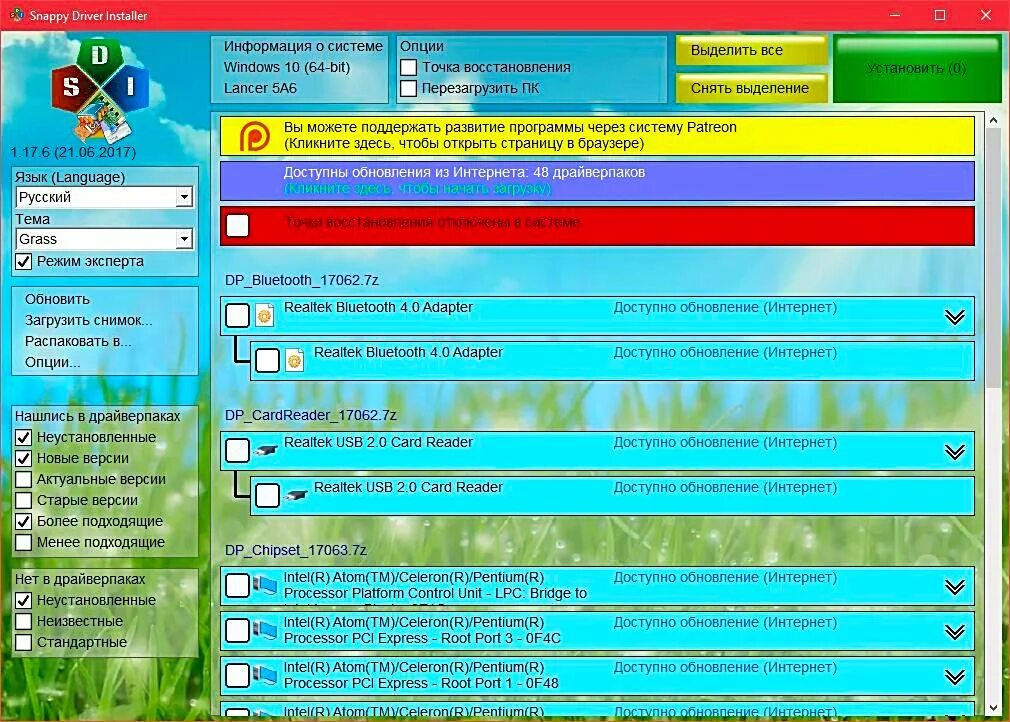This screenshot has width=1010, height=722.
Task: Tick the checkbox in the red restore points banner
Action: (238, 225)
